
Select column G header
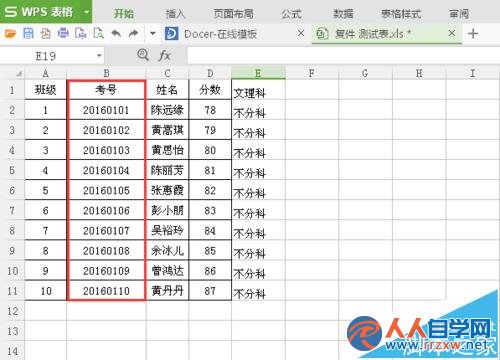point(365,73)
